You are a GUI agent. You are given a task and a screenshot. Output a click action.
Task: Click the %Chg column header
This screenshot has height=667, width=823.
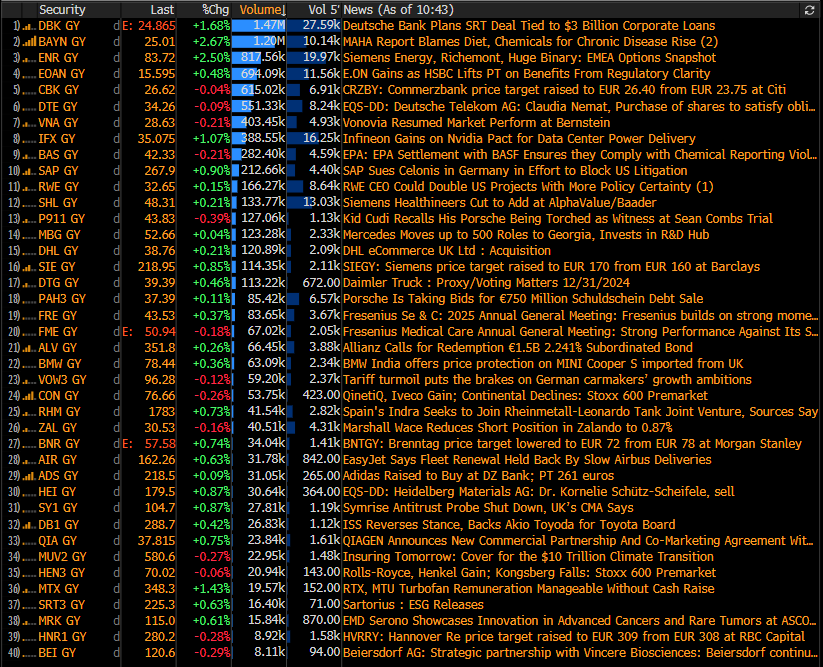216,10
